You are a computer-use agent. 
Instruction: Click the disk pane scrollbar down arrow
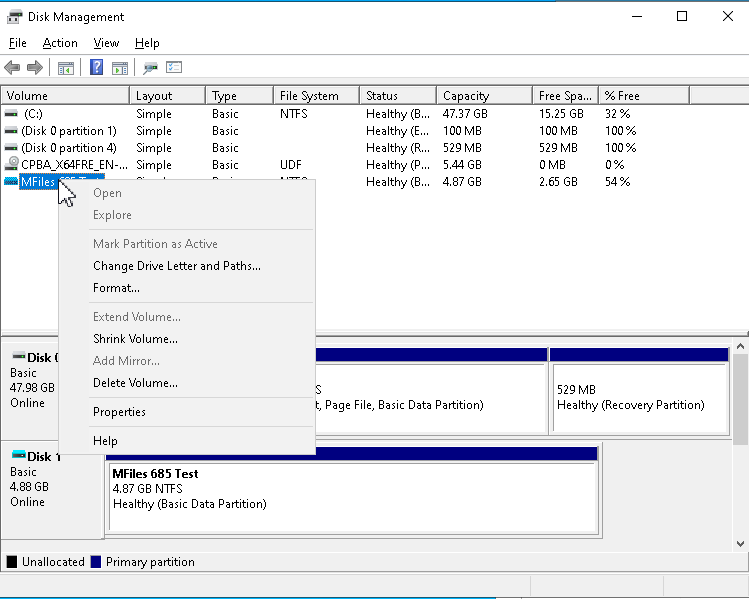tap(740, 543)
